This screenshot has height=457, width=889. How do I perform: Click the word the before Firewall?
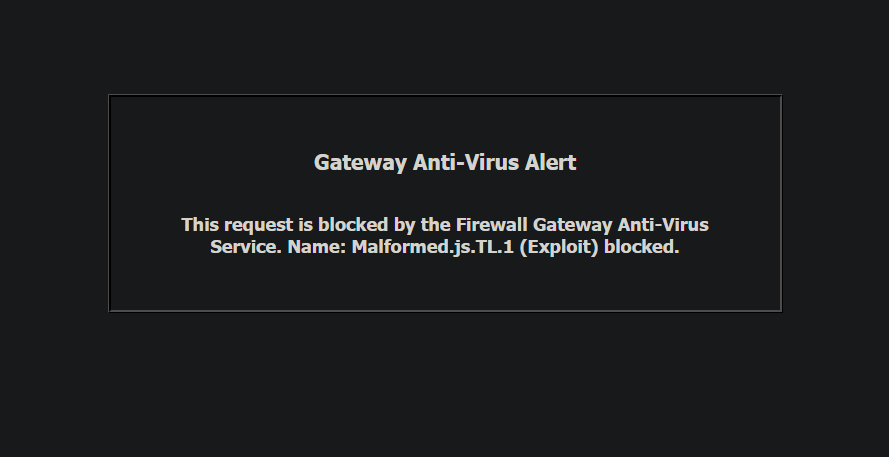pyautogui.click(x=435, y=225)
